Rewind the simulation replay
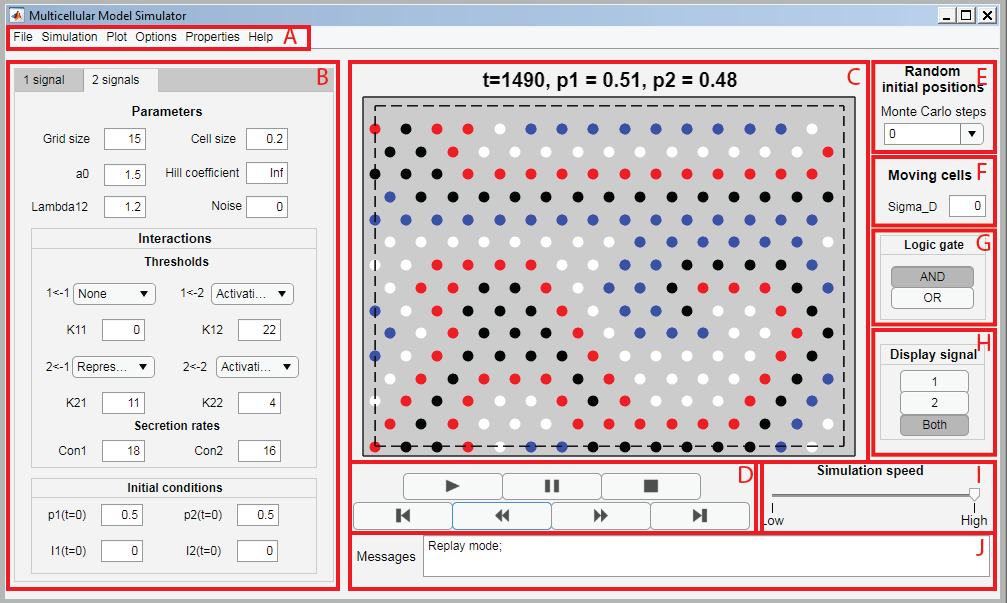1007x603 pixels. 501,516
